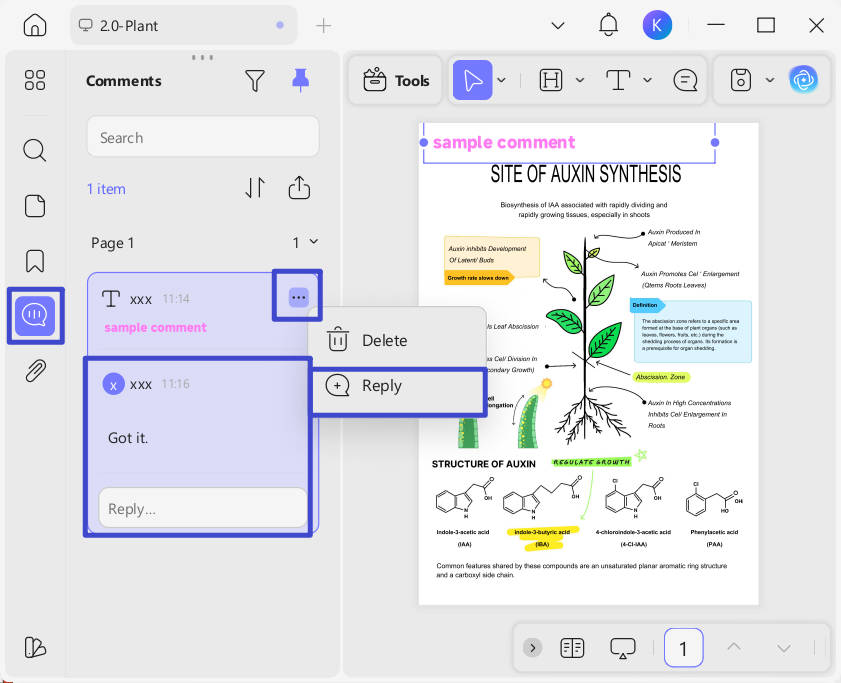Expand the tab list chevron at top

558,25
